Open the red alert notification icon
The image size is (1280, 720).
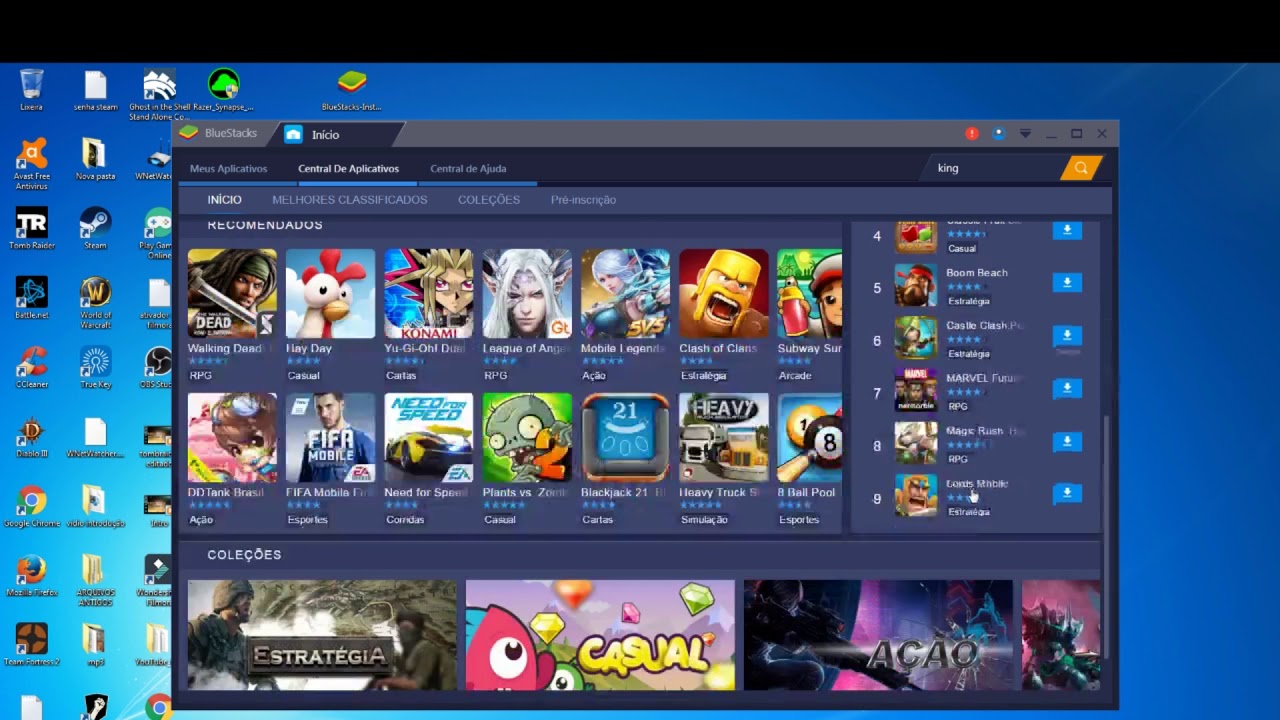[x=971, y=134]
